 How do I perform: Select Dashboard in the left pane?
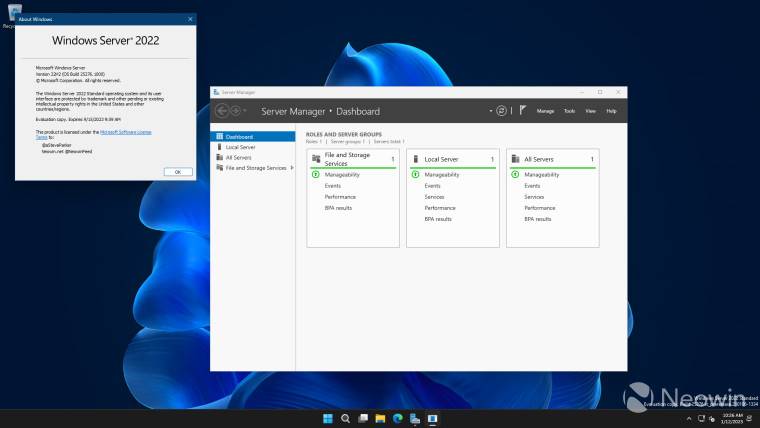tap(253, 137)
